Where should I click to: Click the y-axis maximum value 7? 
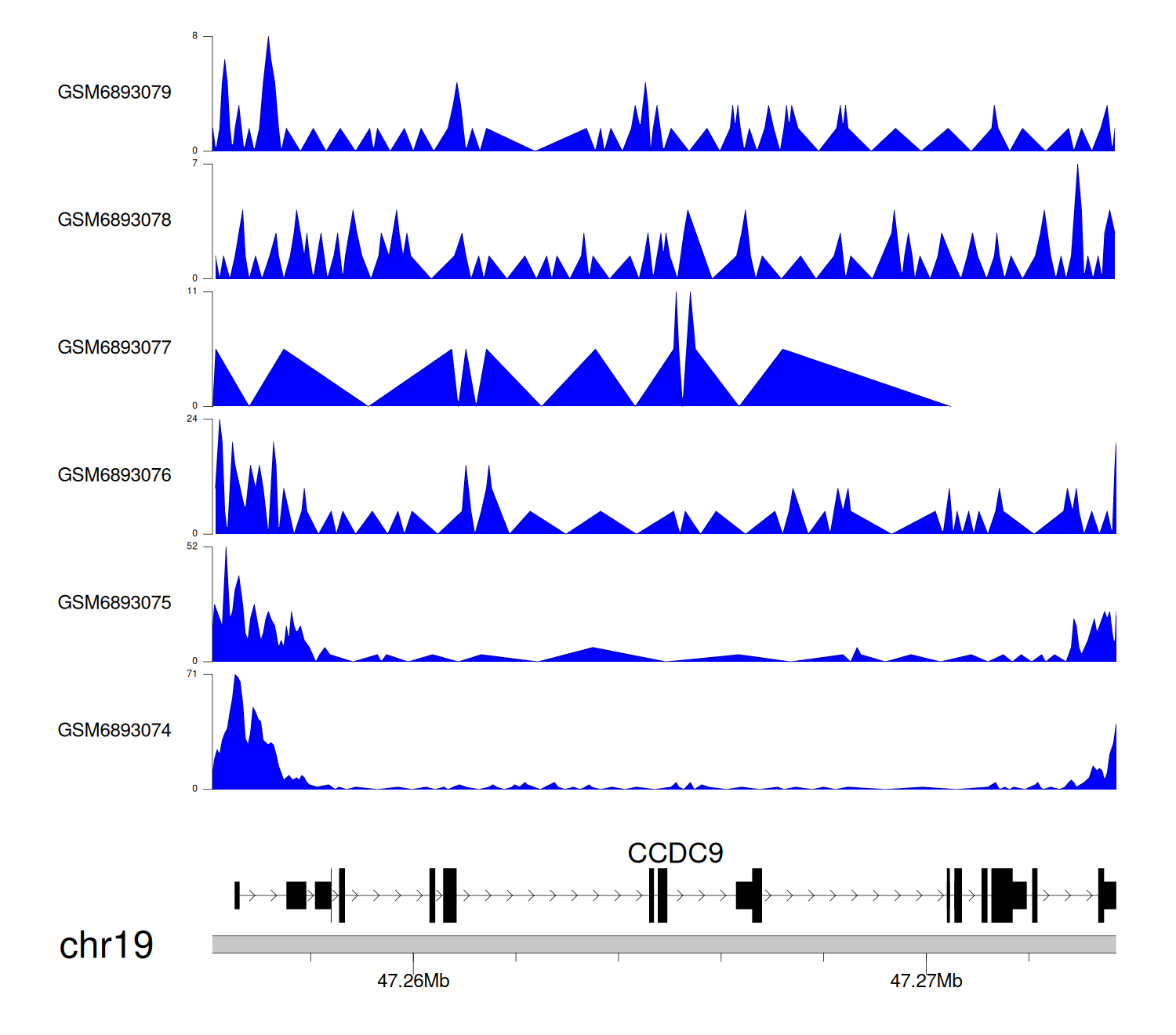pyautogui.click(x=195, y=164)
